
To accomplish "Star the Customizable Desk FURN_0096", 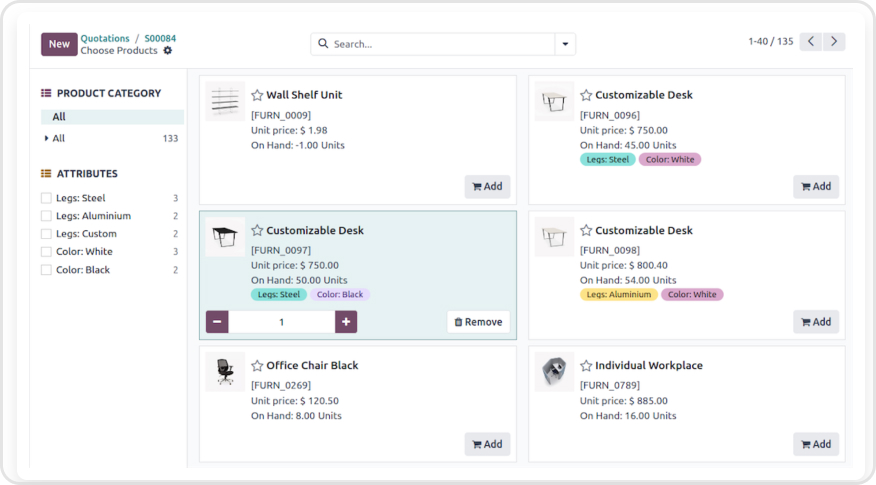I will (x=586, y=95).
